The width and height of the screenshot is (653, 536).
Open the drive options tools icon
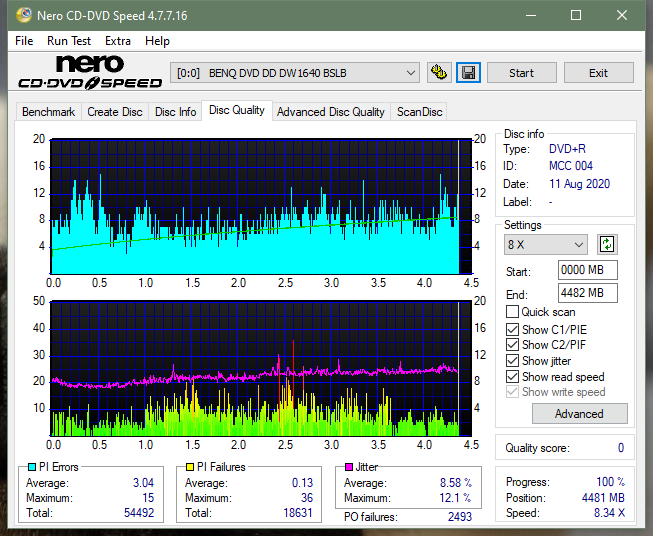point(439,73)
